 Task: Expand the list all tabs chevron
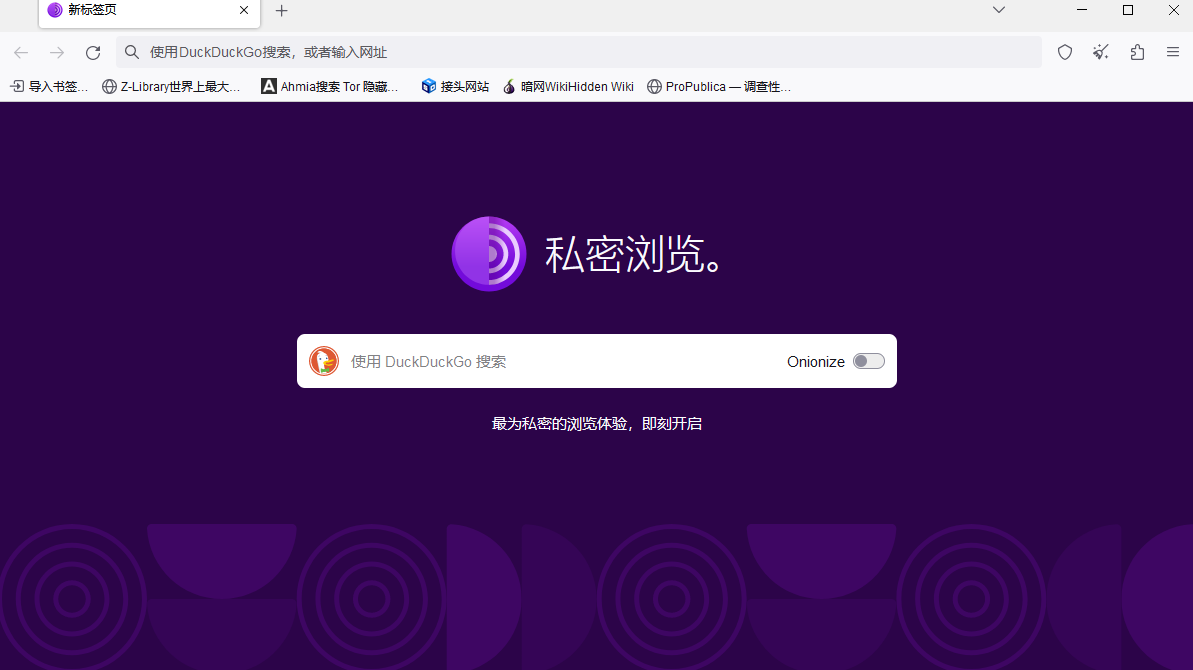click(999, 11)
